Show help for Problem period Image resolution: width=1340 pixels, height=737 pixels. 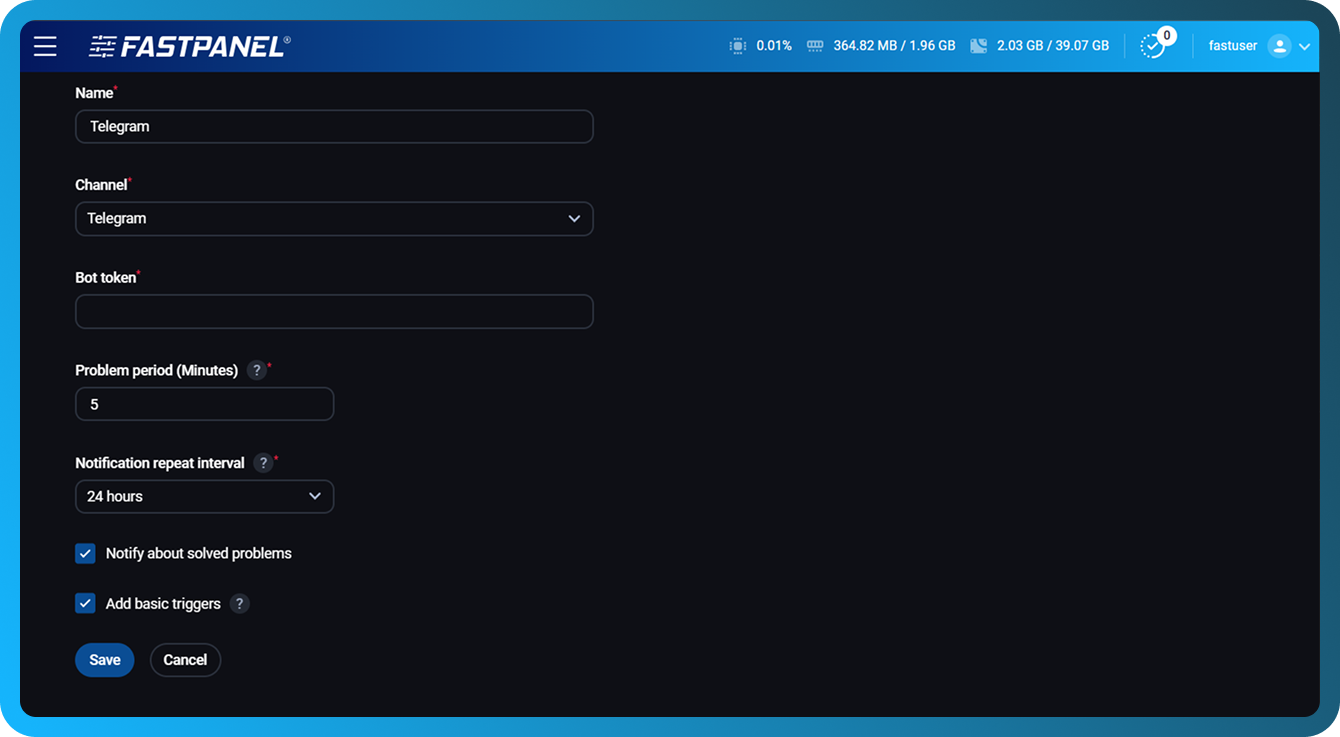[256, 371]
